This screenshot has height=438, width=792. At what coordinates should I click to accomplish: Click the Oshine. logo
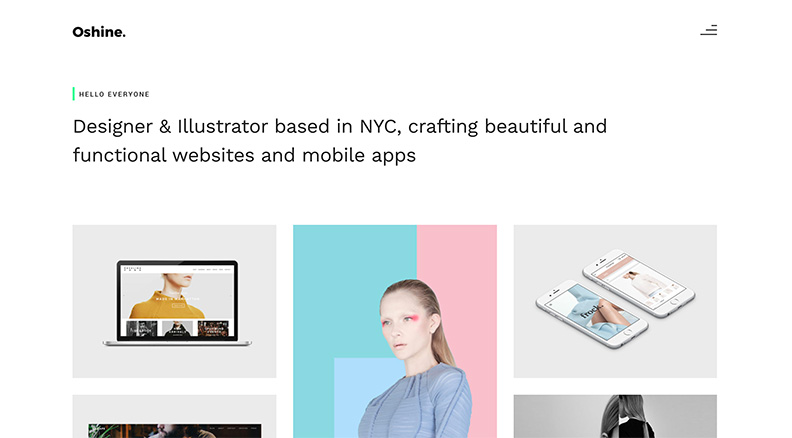(99, 32)
